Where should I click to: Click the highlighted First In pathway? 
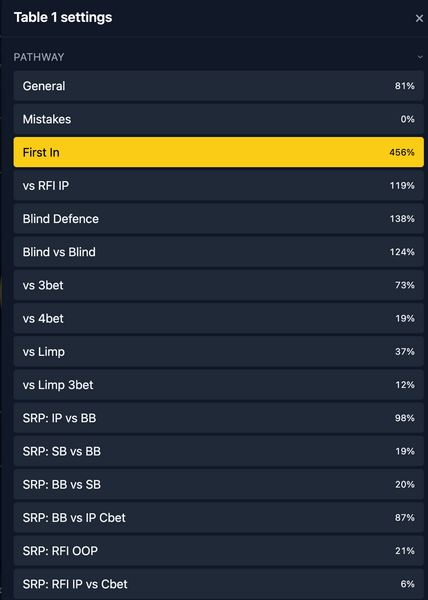(x=218, y=152)
